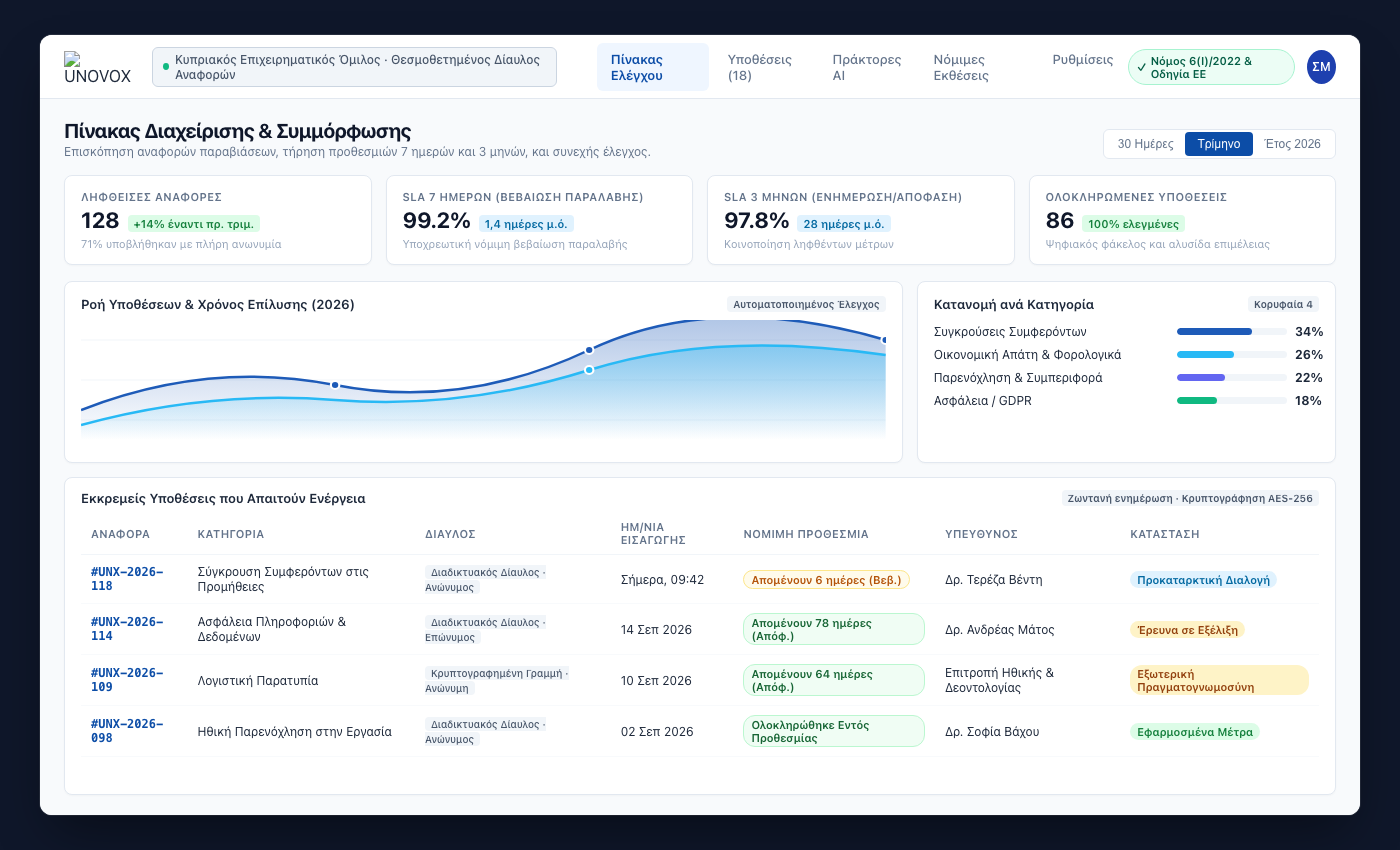Click the Κορυφαία 4 badge
The height and width of the screenshot is (850, 1400).
tap(1283, 304)
